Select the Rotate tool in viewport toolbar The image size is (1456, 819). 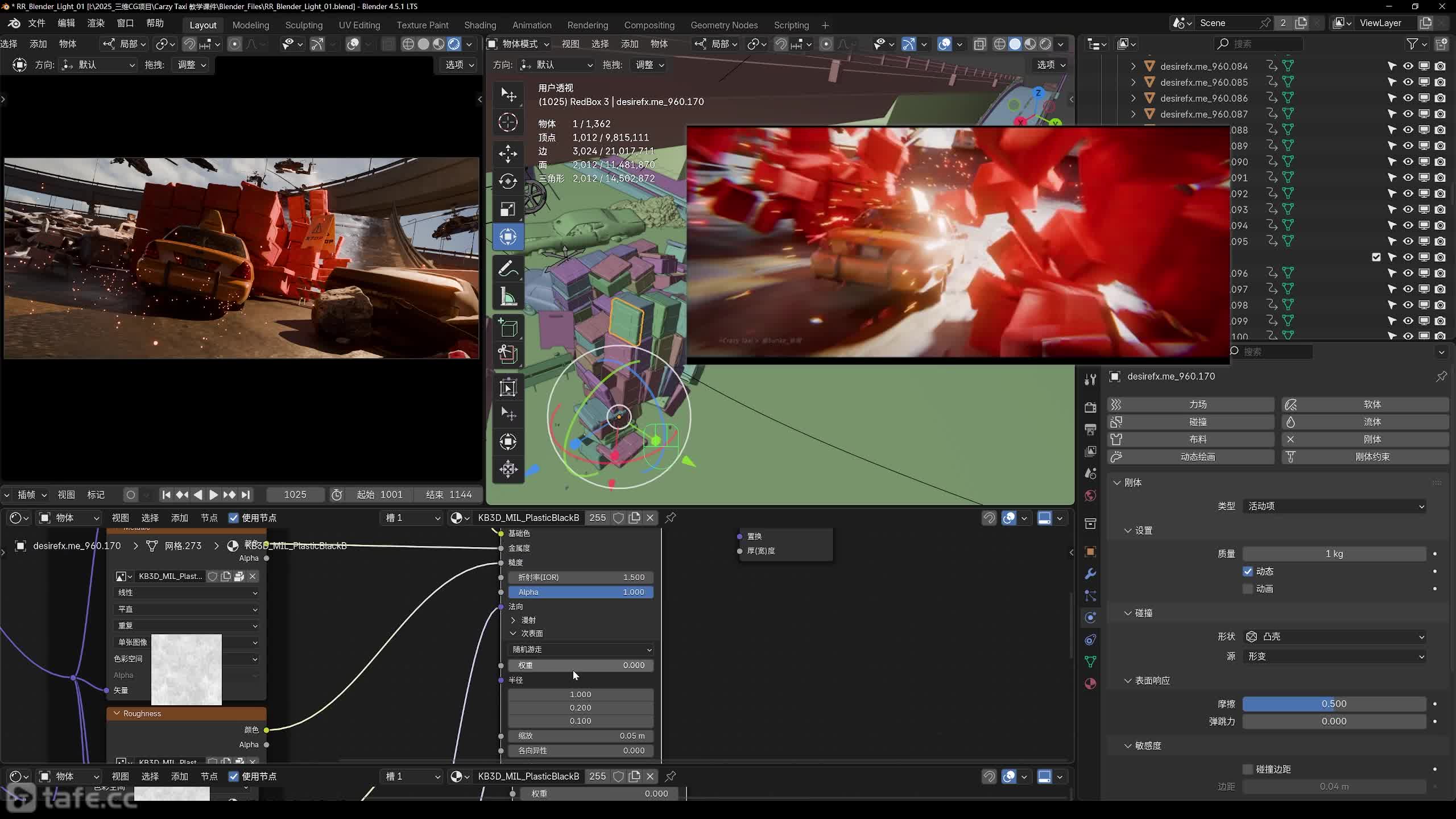[x=508, y=181]
